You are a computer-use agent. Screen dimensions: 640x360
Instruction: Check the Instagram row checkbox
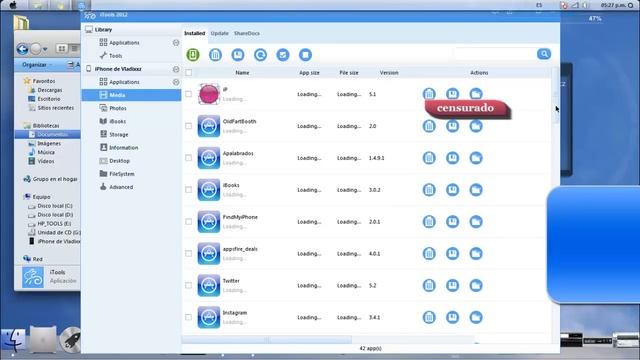[x=189, y=317]
